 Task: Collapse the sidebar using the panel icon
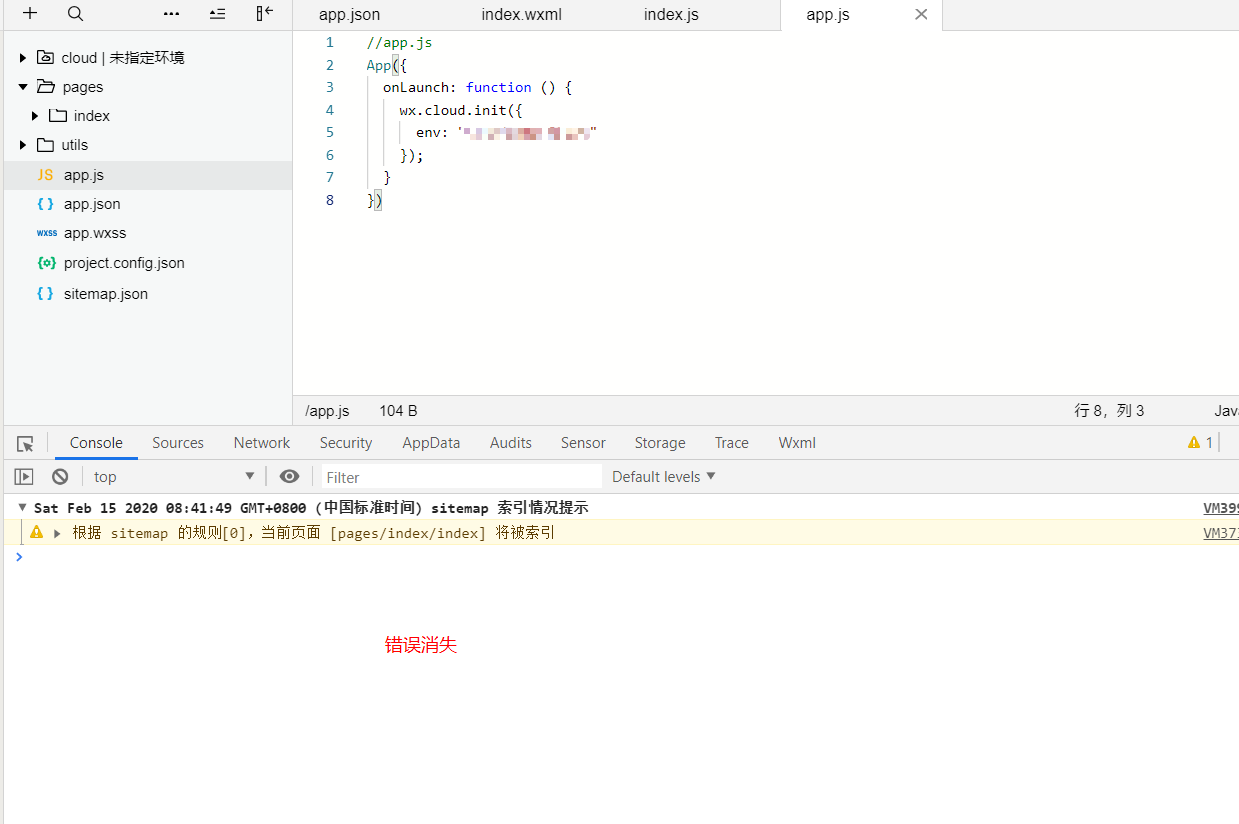[263, 14]
